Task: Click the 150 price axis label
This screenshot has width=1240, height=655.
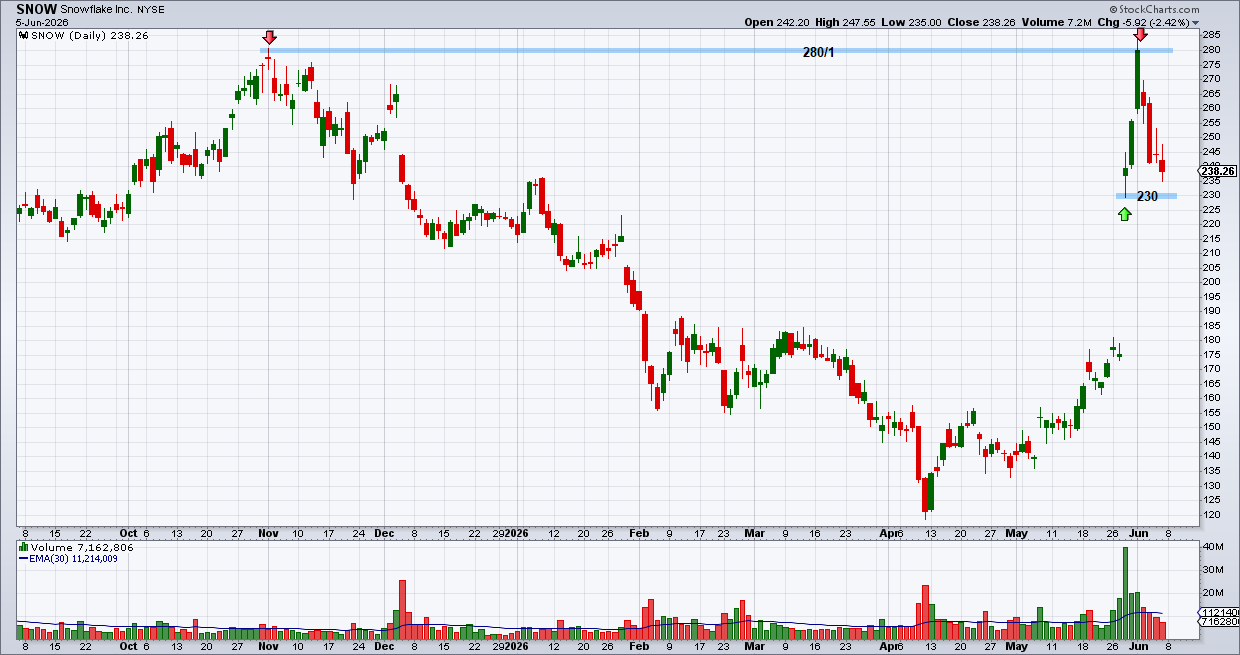Action: 1211,427
